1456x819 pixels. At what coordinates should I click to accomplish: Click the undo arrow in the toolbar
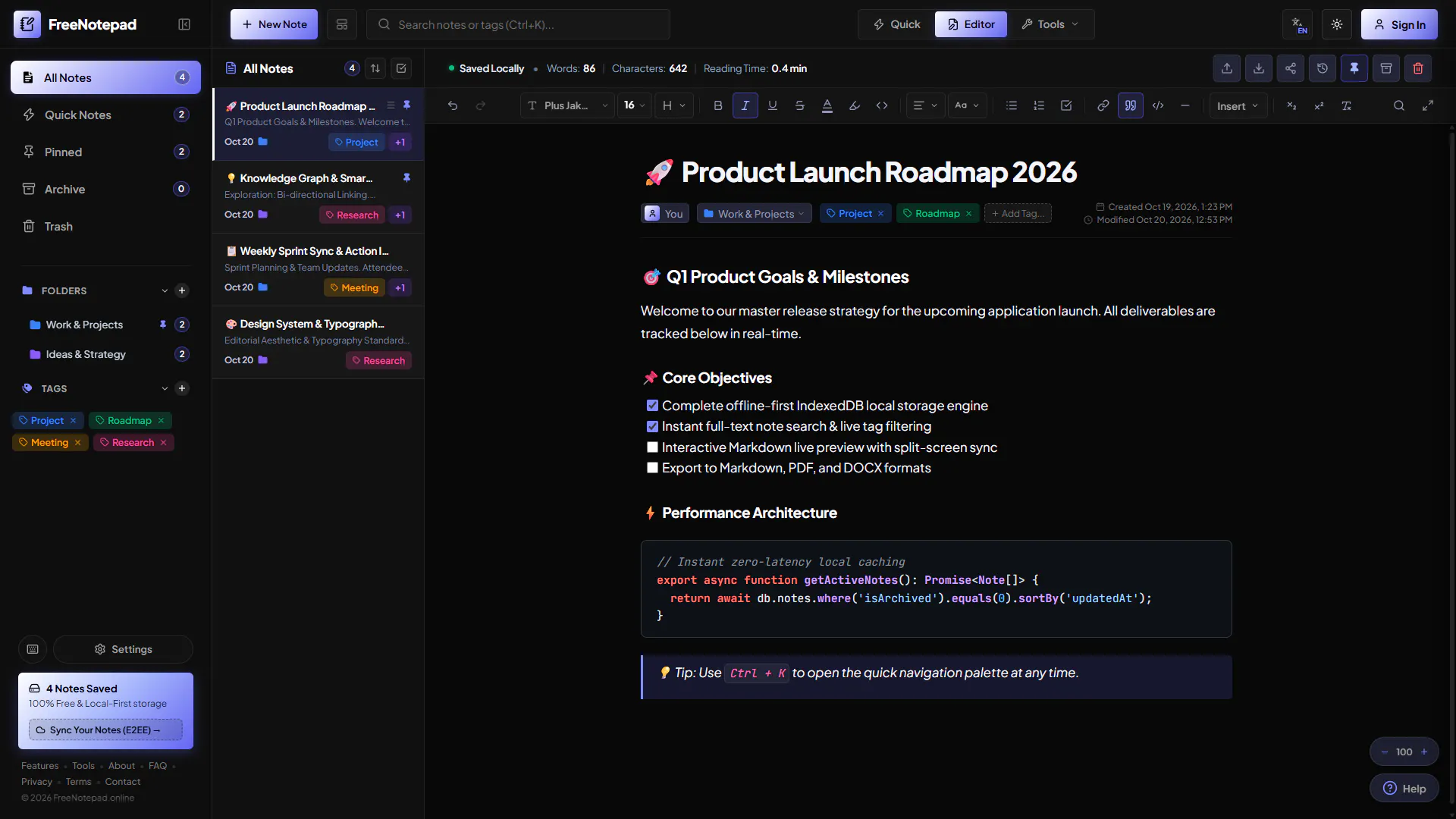click(x=453, y=105)
